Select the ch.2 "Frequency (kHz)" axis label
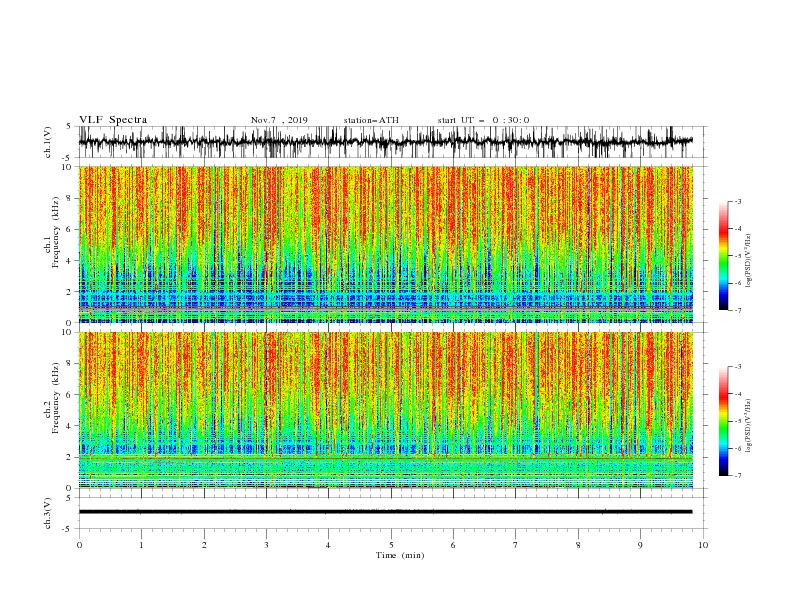This screenshot has height=612, width=792. 57,397
